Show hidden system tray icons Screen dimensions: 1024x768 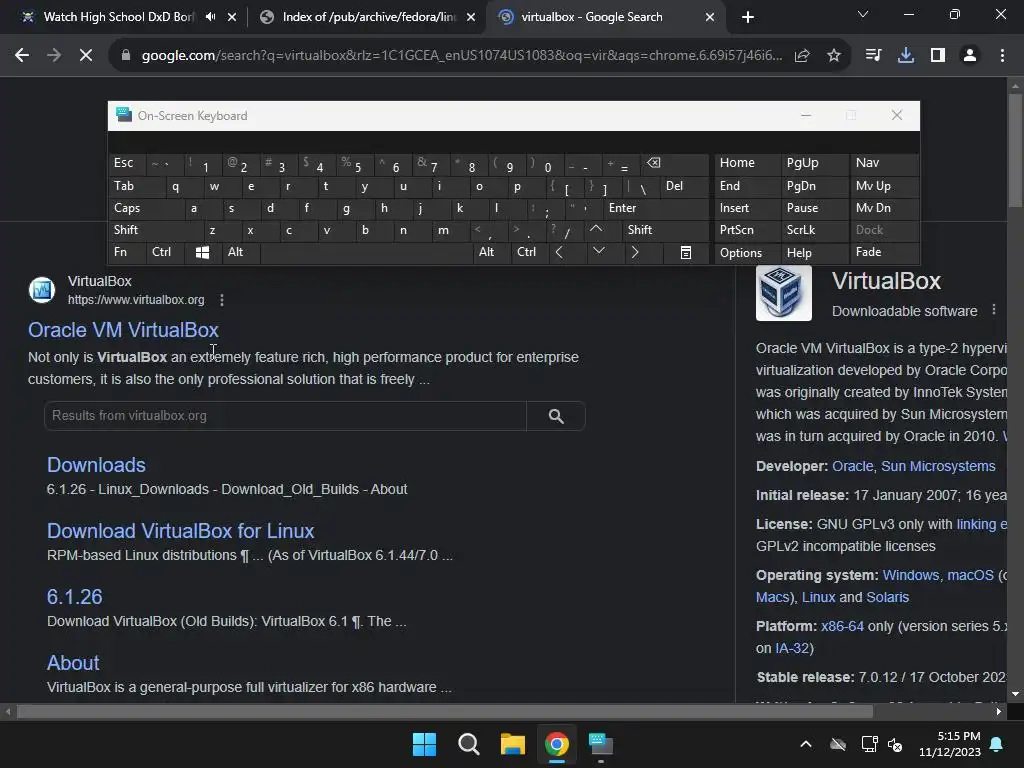[806, 744]
